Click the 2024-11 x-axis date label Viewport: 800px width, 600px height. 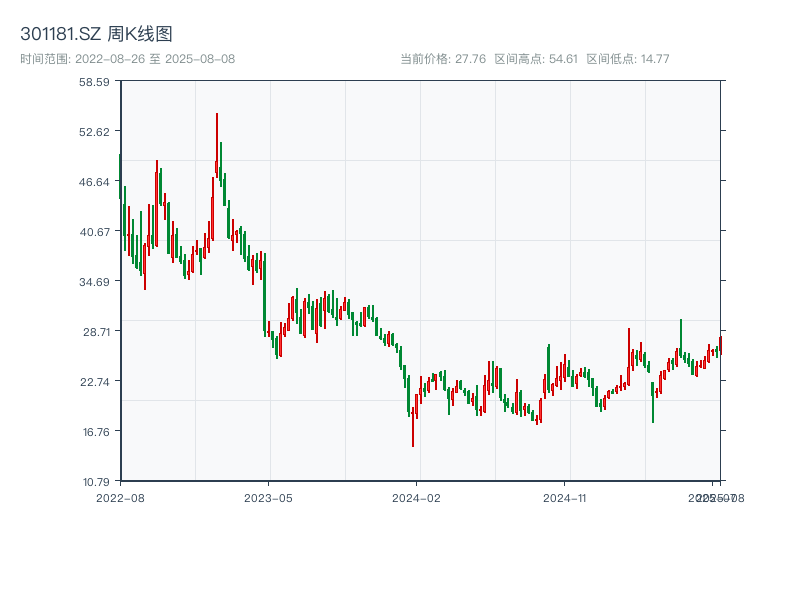[566, 497]
